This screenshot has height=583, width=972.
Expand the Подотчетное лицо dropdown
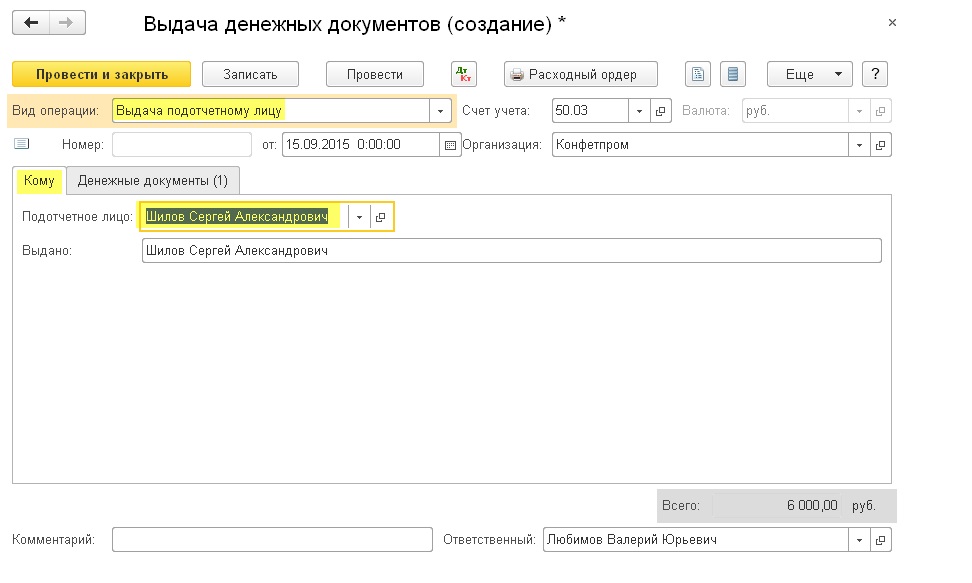[359, 217]
